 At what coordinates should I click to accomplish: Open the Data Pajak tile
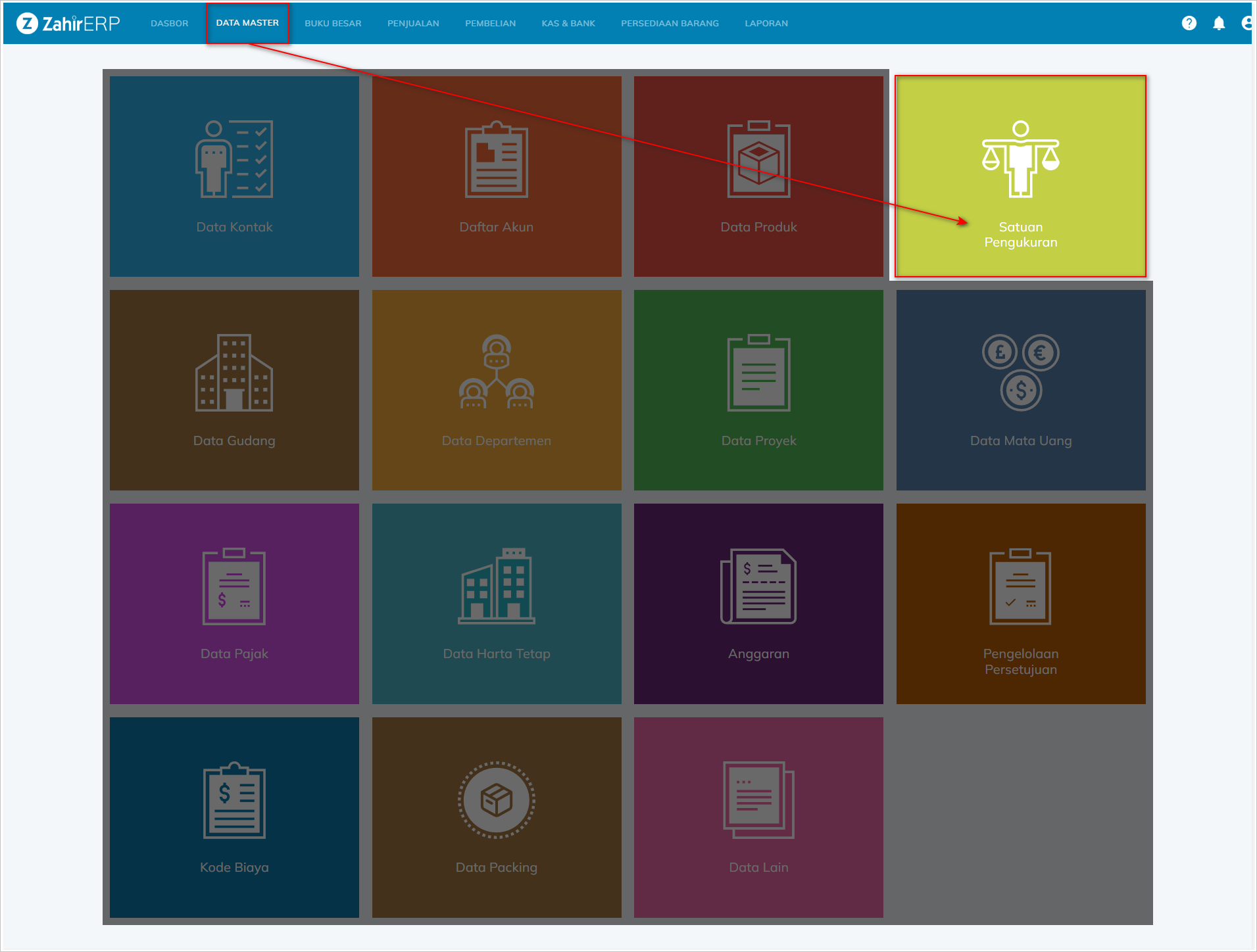pyautogui.click(x=234, y=604)
